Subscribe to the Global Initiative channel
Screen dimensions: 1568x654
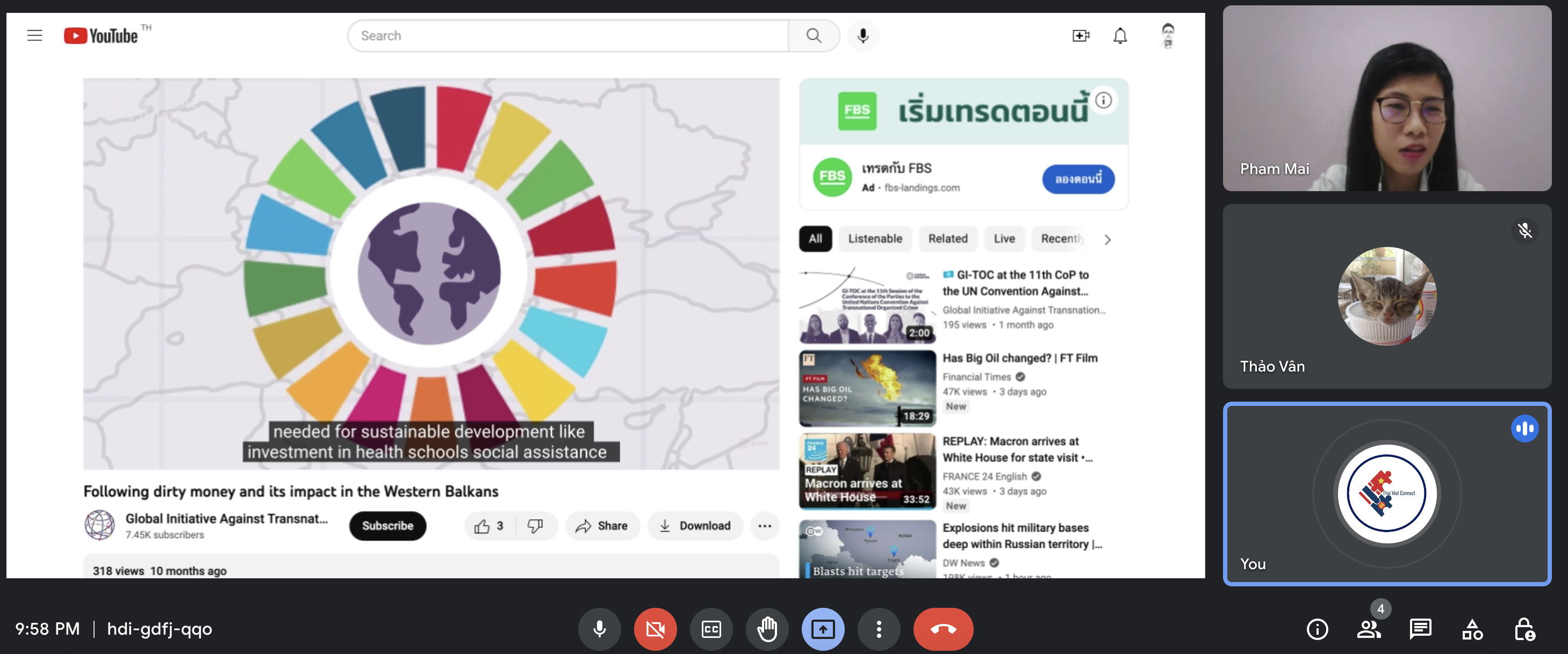pos(387,526)
